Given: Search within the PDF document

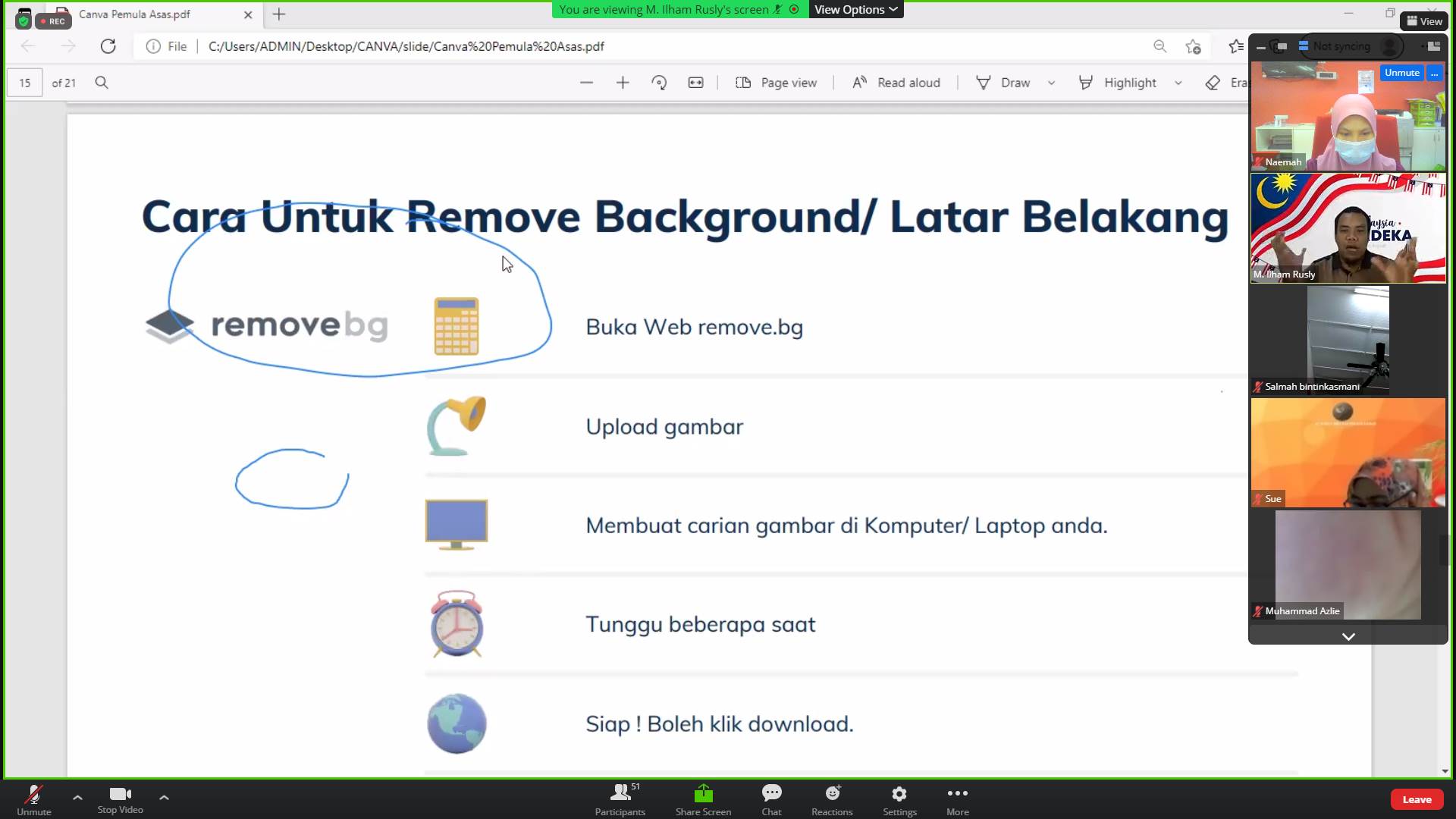Looking at the screenshot, I should [x=102, y=83].
